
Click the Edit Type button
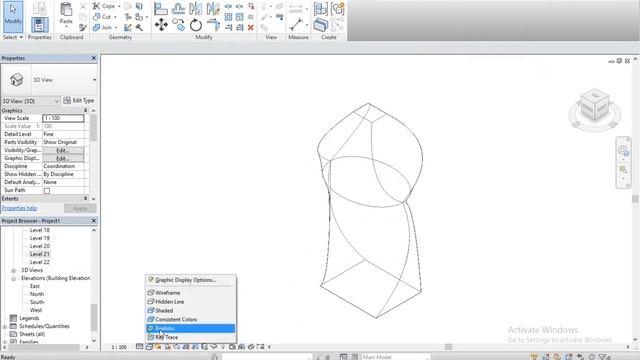click(x=79, y=100)
